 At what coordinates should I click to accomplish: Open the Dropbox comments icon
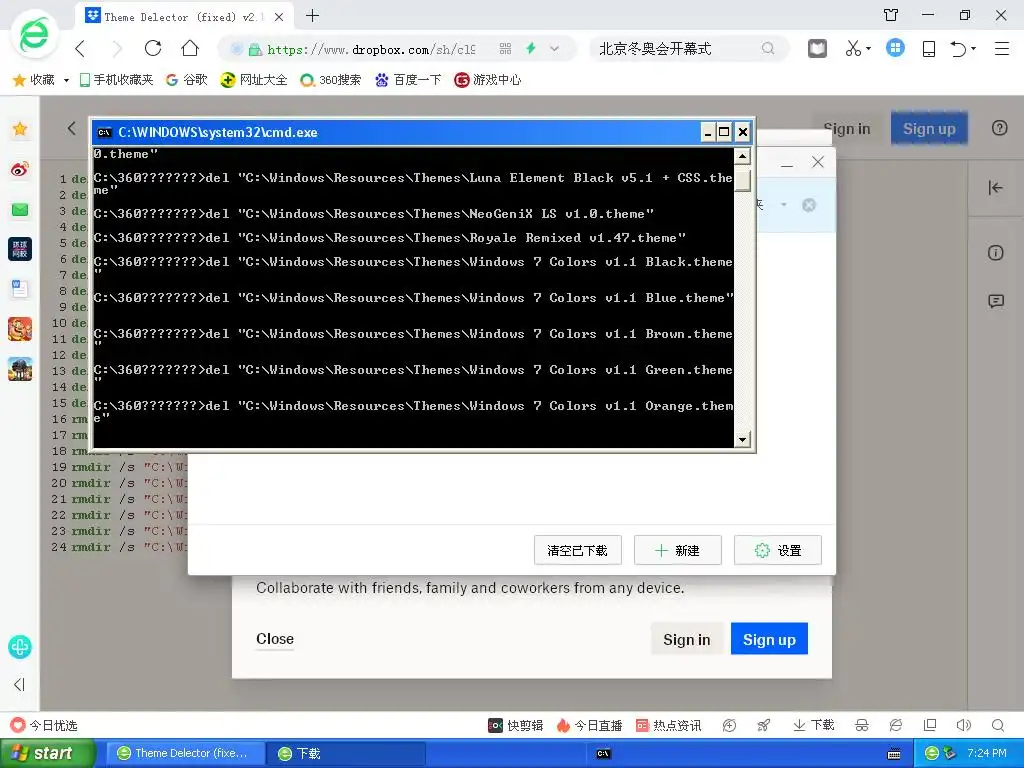(x=995, y=301)
